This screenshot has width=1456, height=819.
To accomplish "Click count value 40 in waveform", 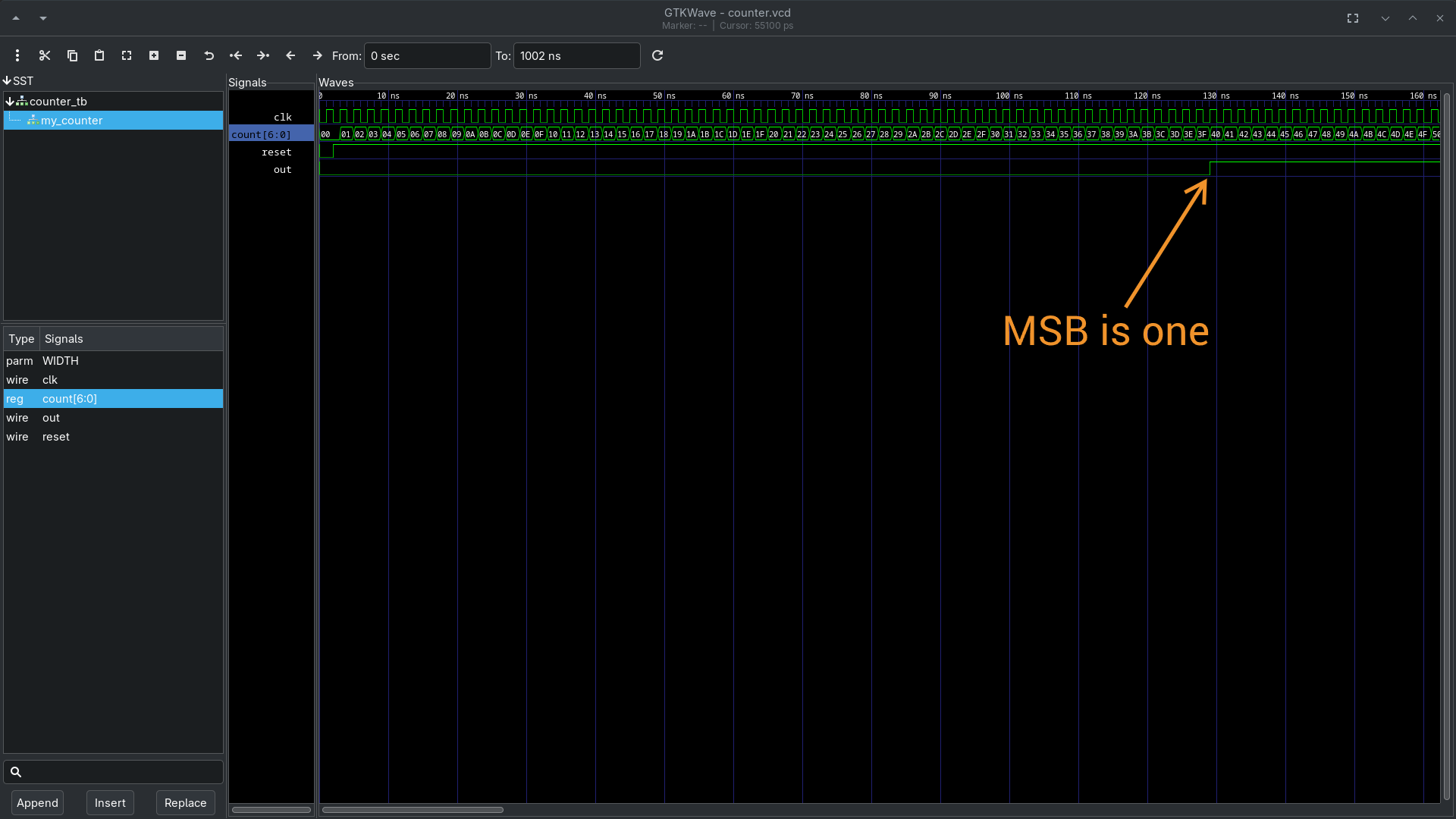I will [1216, 134].
